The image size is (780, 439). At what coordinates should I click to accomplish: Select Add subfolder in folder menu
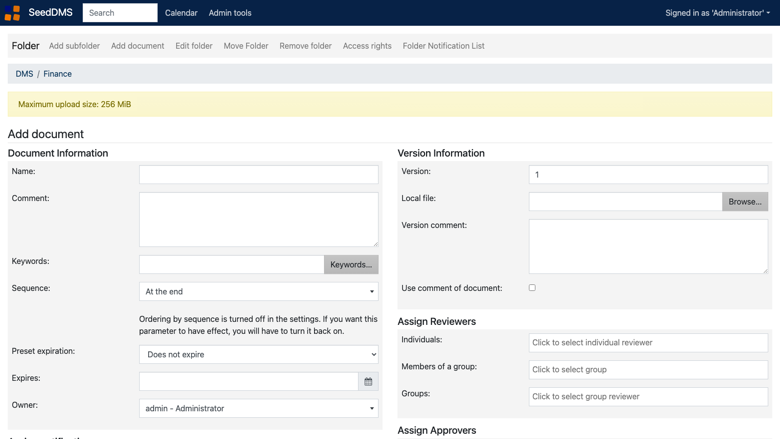pyautogui.click(x=74, y=46)
